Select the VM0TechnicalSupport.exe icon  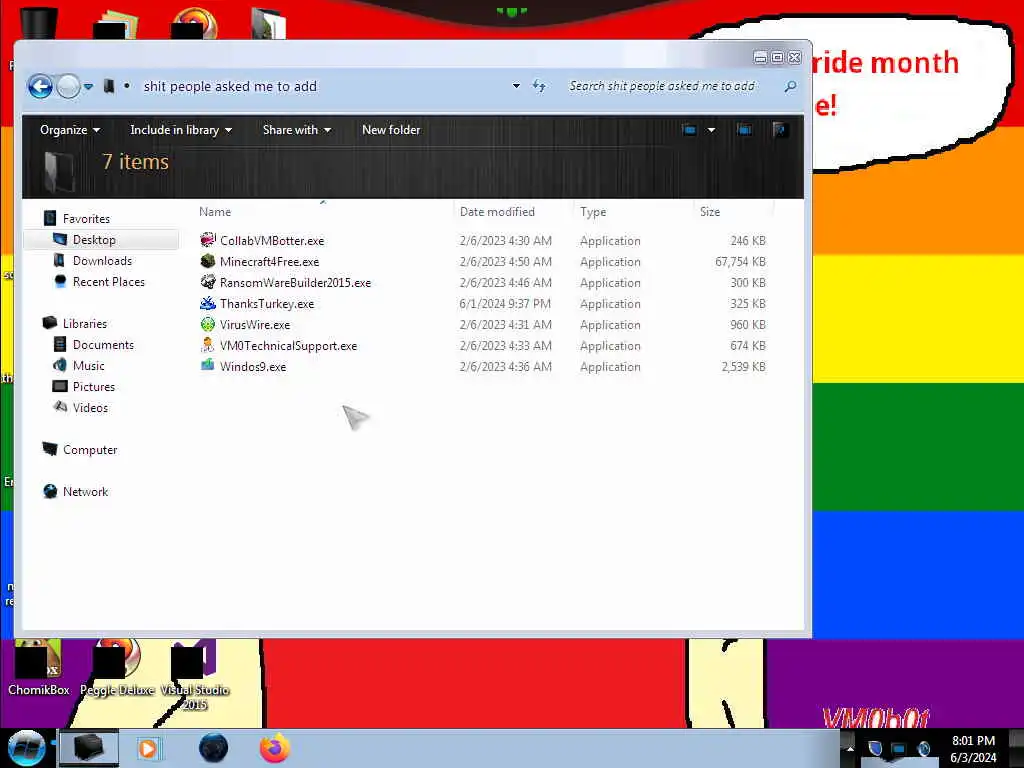pos(208,345)
